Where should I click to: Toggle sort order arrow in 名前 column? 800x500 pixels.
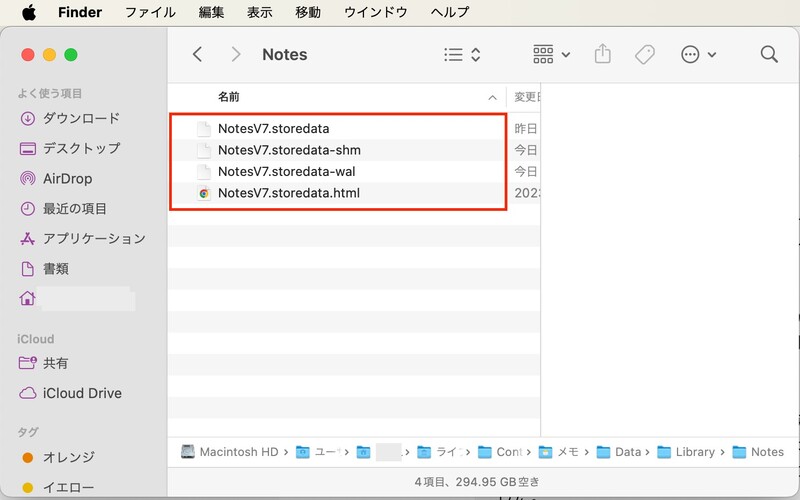[492, 97]
